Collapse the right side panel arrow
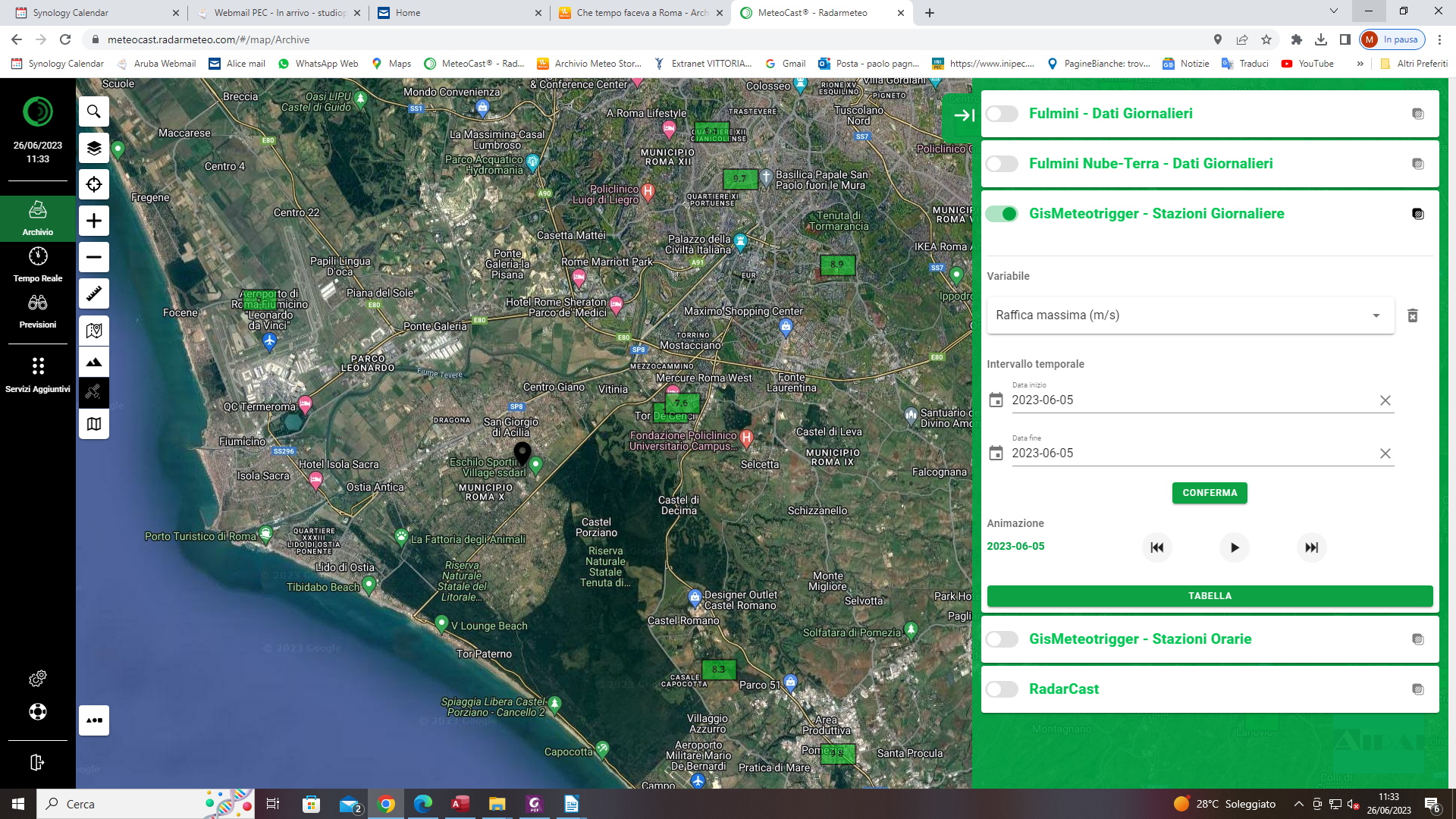Screen dimensions: 1456x819 coord(964,115)
